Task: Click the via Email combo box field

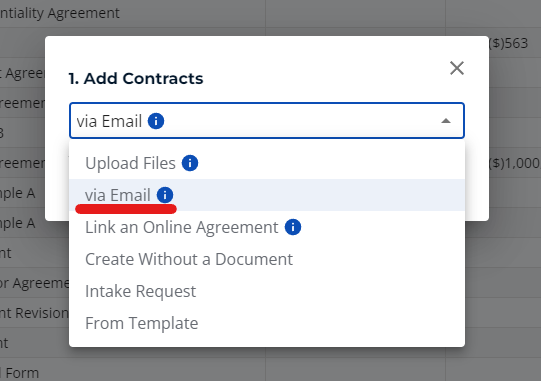Action: pyautogui.click(x=267, y=121)
